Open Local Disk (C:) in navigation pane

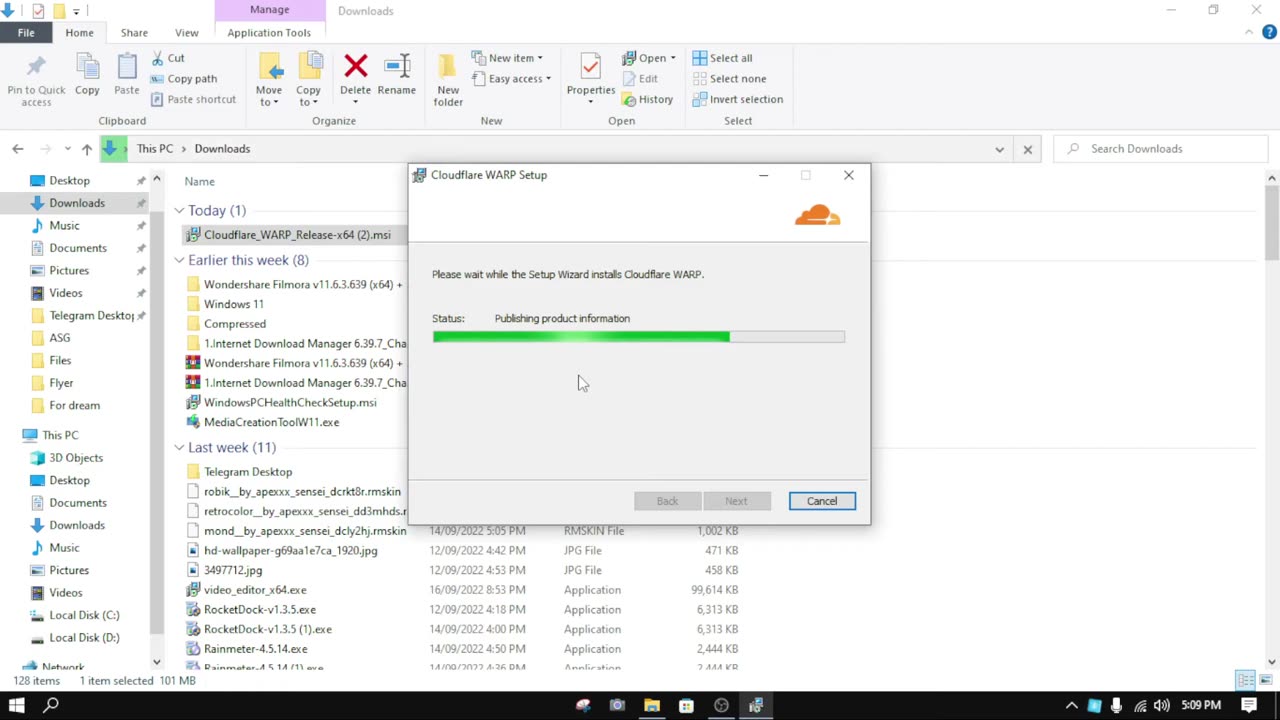pyautogui.click(x=84, y=615)
